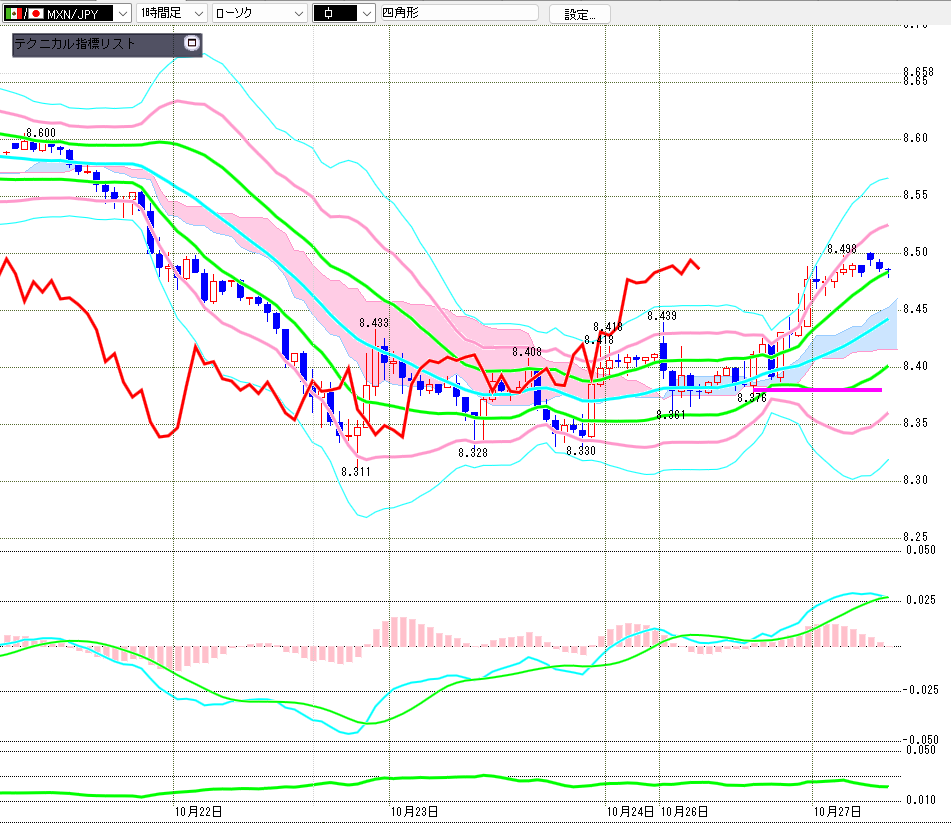Click the 10月22日 date label

(x=198, y=811)
